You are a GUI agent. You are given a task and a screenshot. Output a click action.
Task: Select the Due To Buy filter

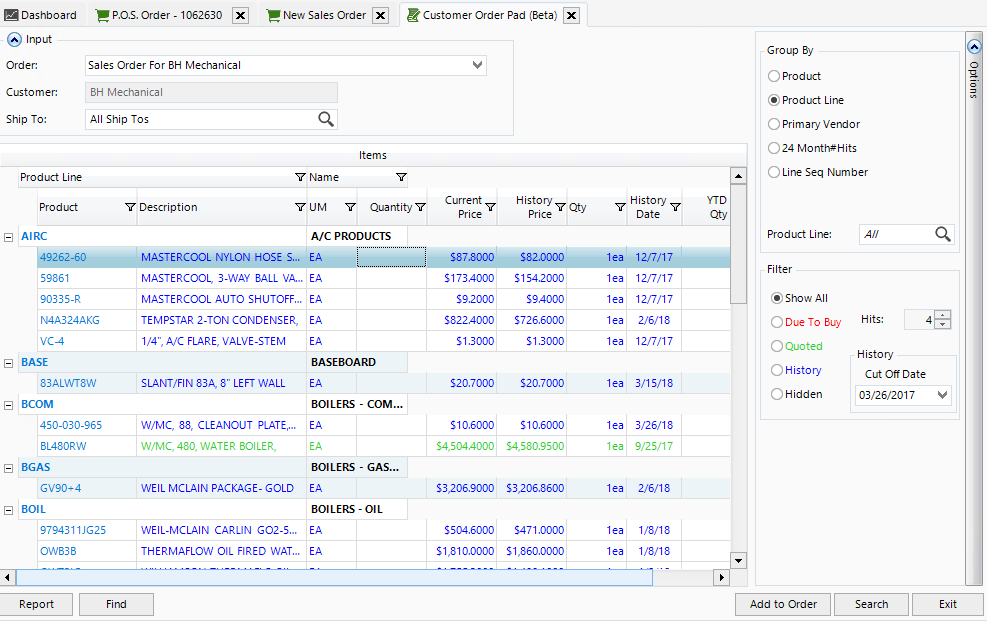(777, 322)
